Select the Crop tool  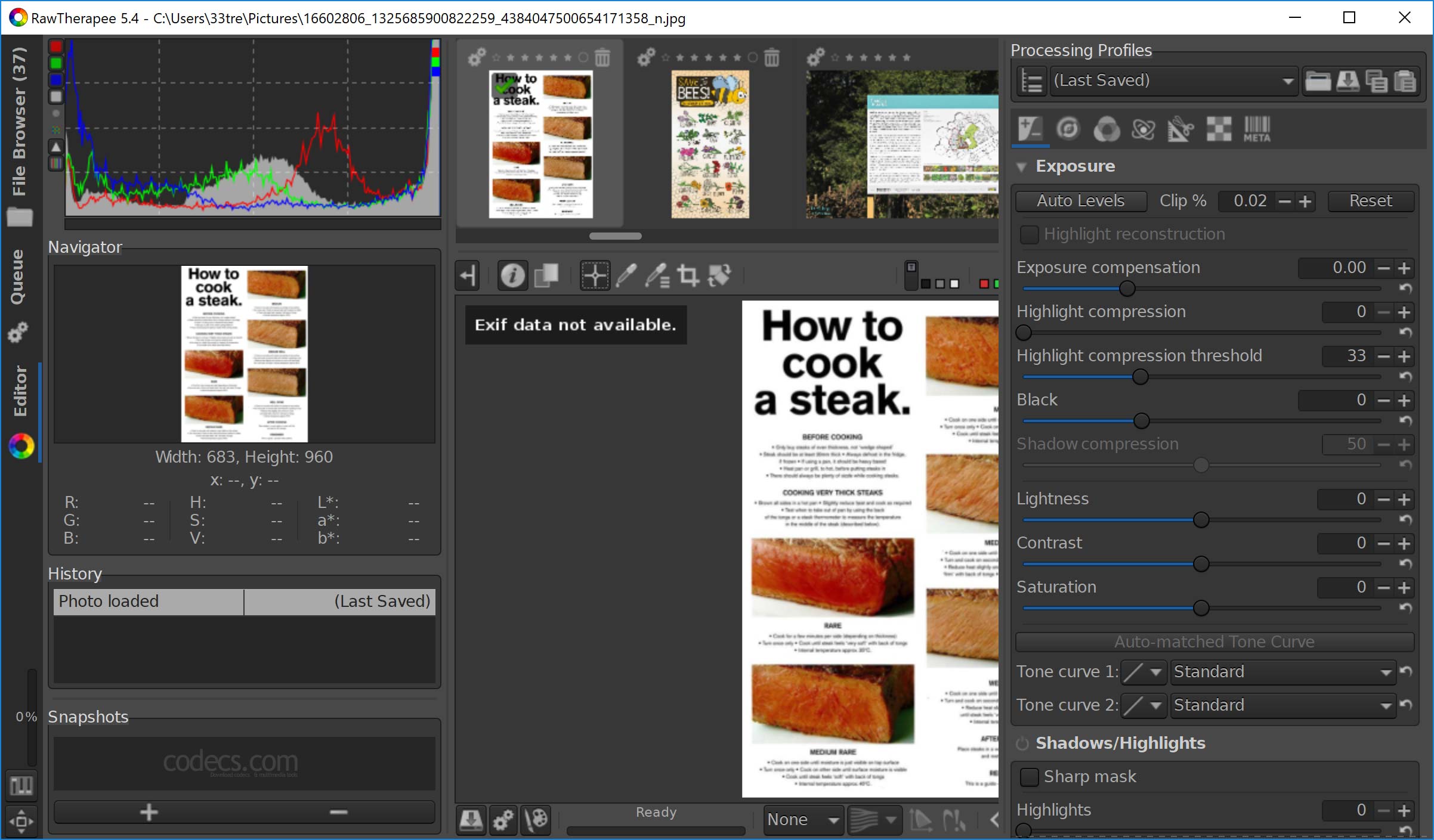688,275
